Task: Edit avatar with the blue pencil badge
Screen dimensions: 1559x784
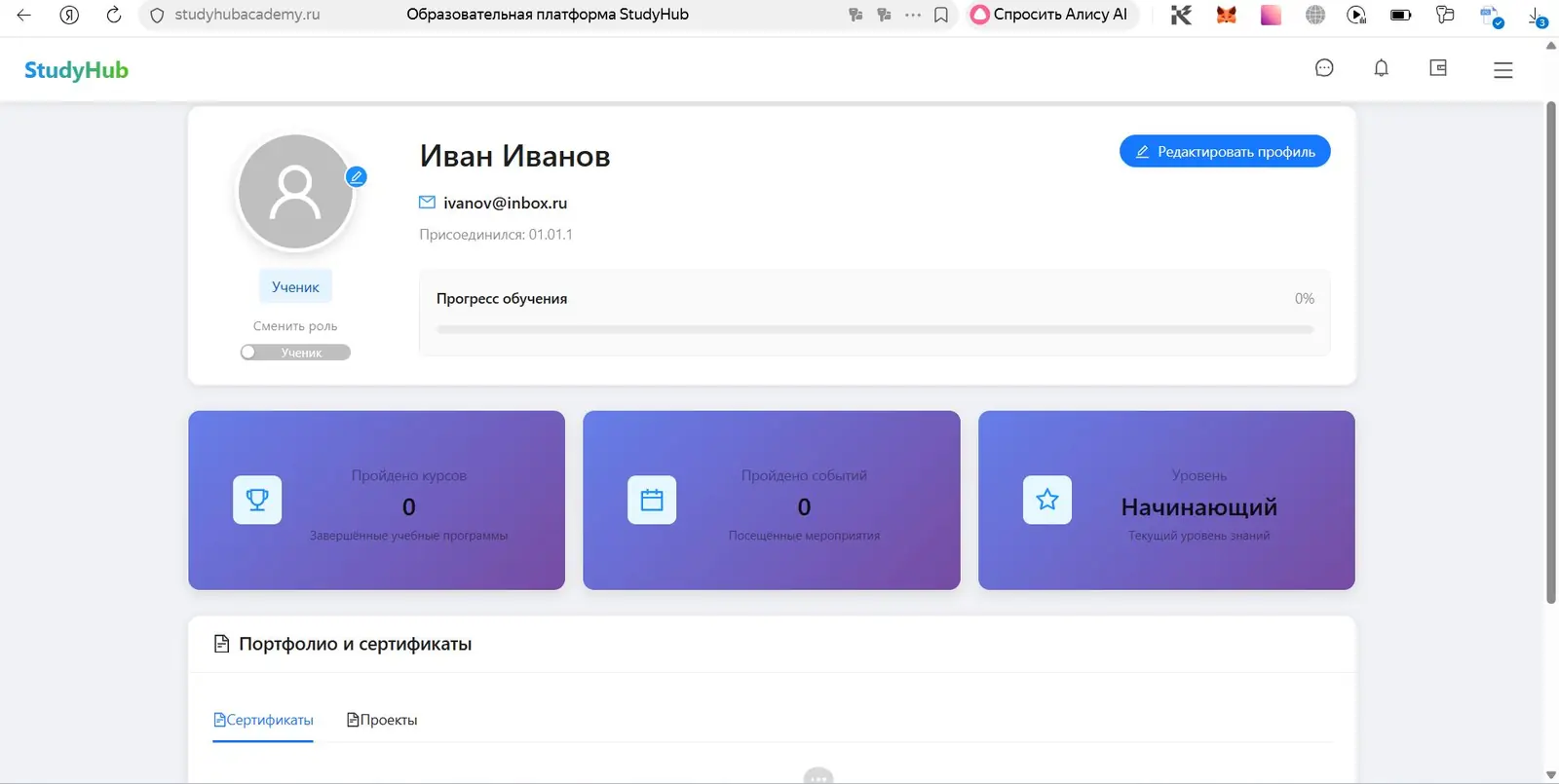Action: click(x=357, y=177)
